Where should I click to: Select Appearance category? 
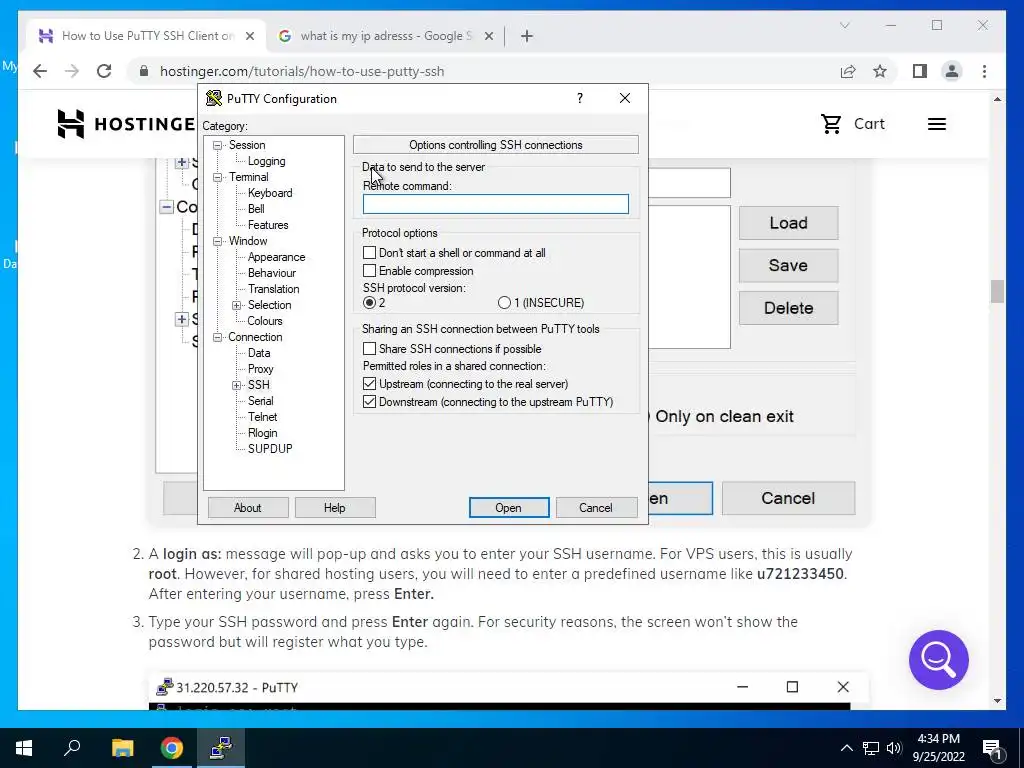276,257
